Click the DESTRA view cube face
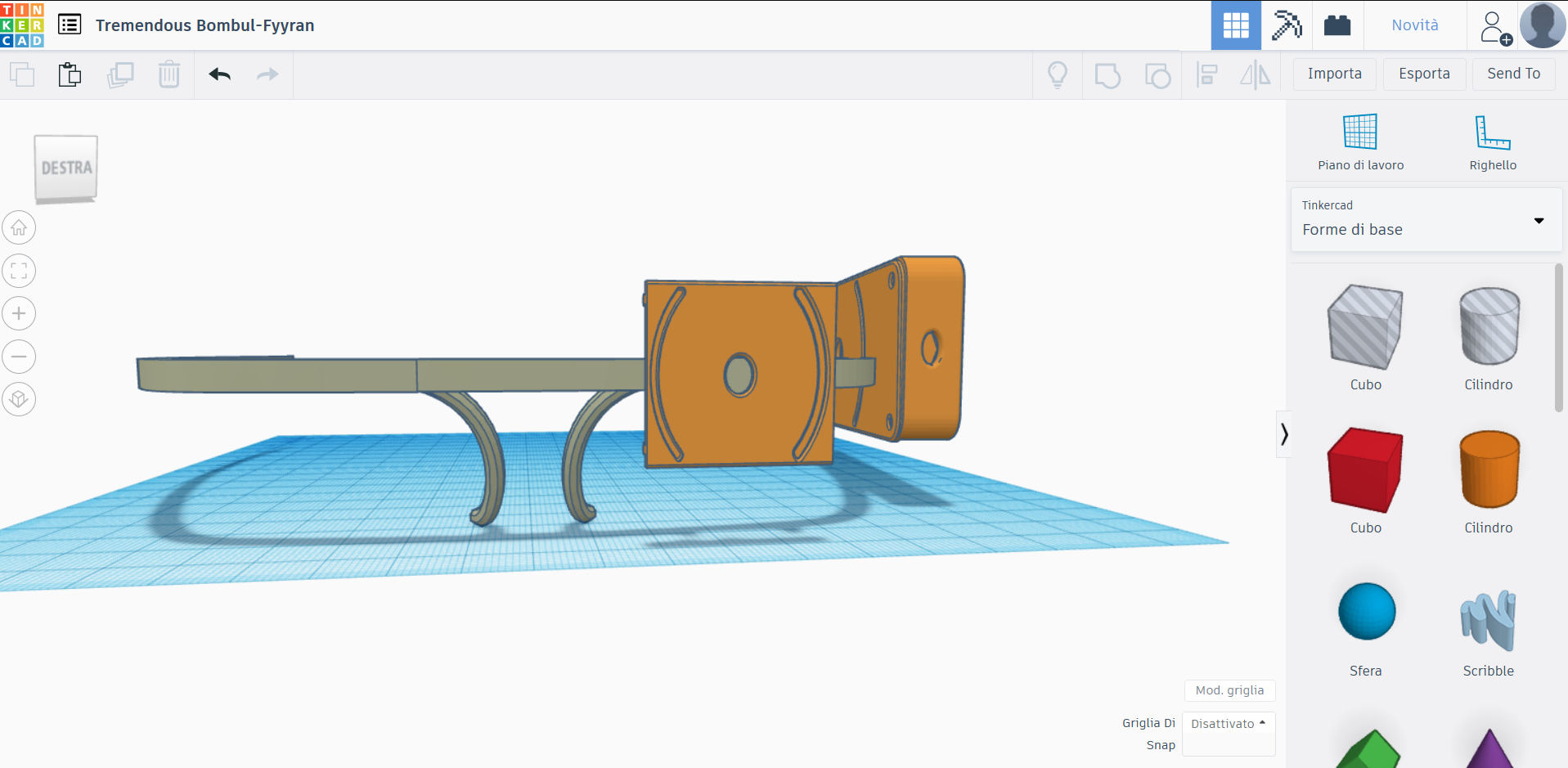This screenshot has width=1568, height=768. 66,168
